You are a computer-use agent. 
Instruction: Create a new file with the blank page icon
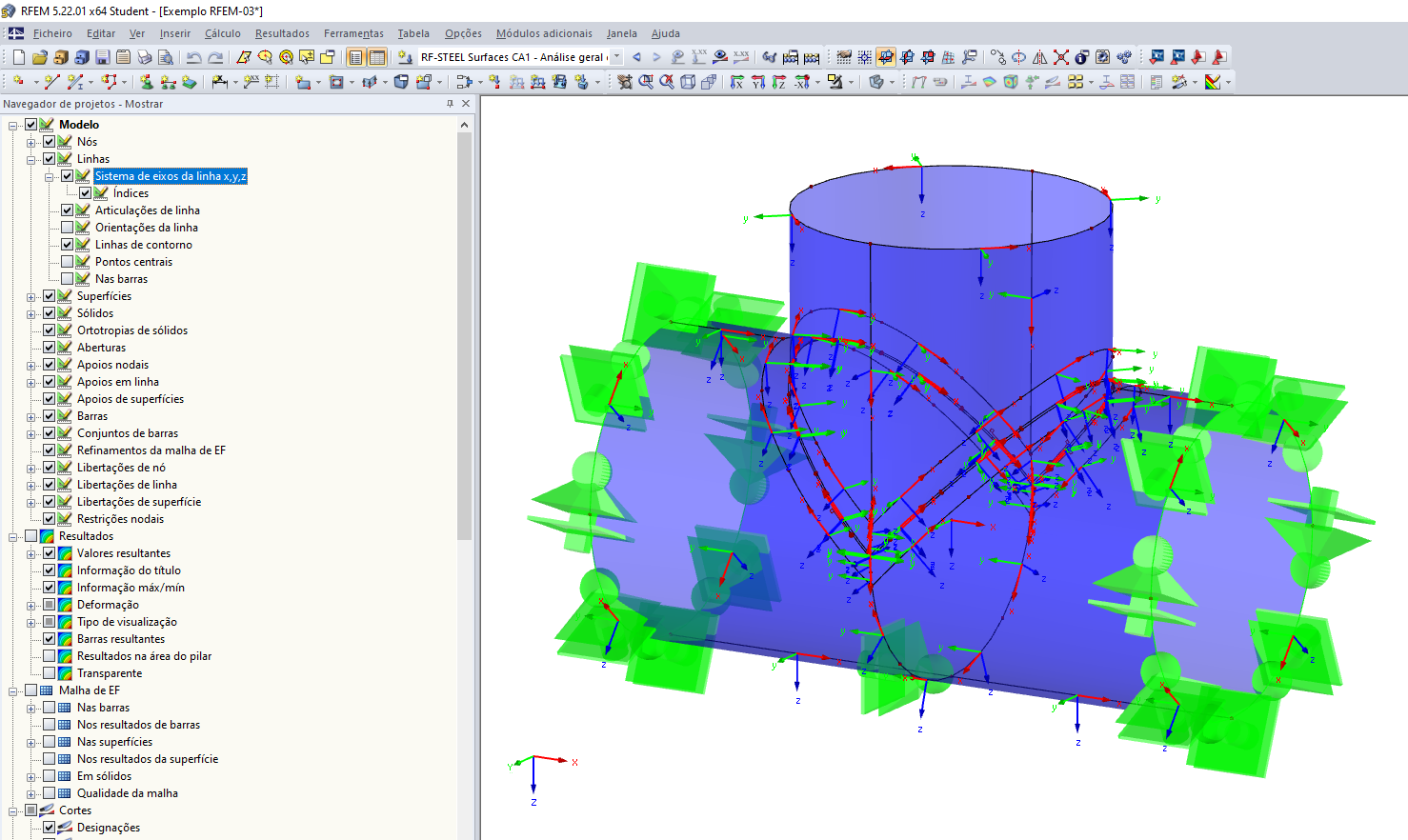(19, 57)
